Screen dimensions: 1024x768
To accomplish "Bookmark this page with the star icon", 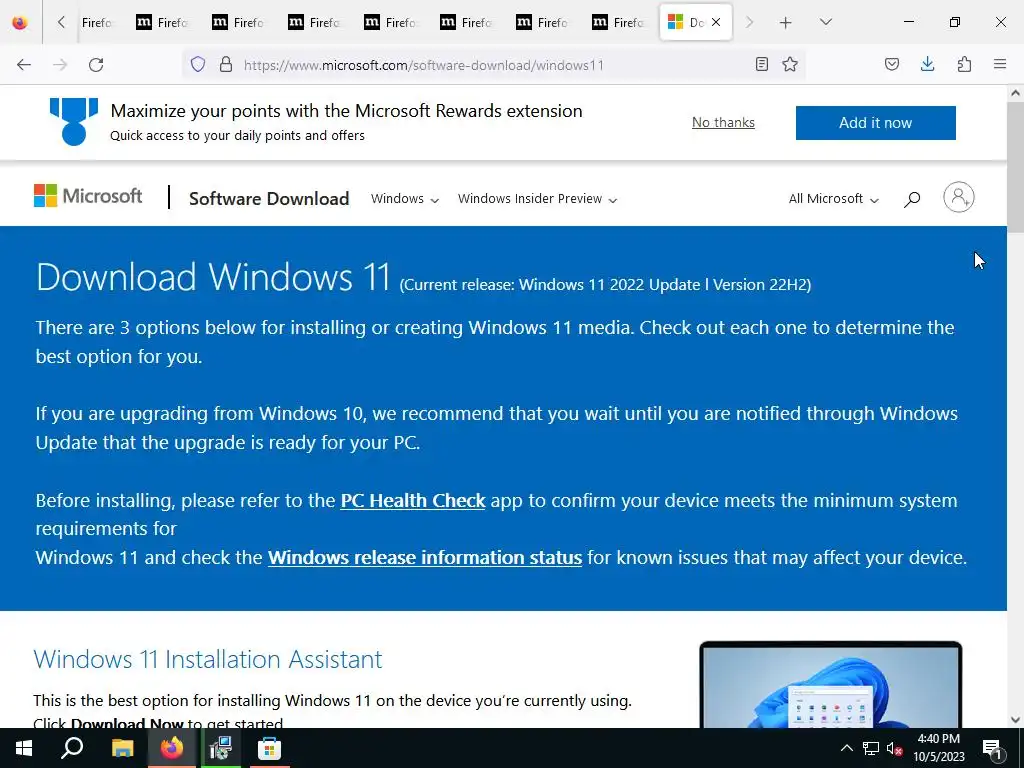I will pyautogui.click(x=790, y=64).
